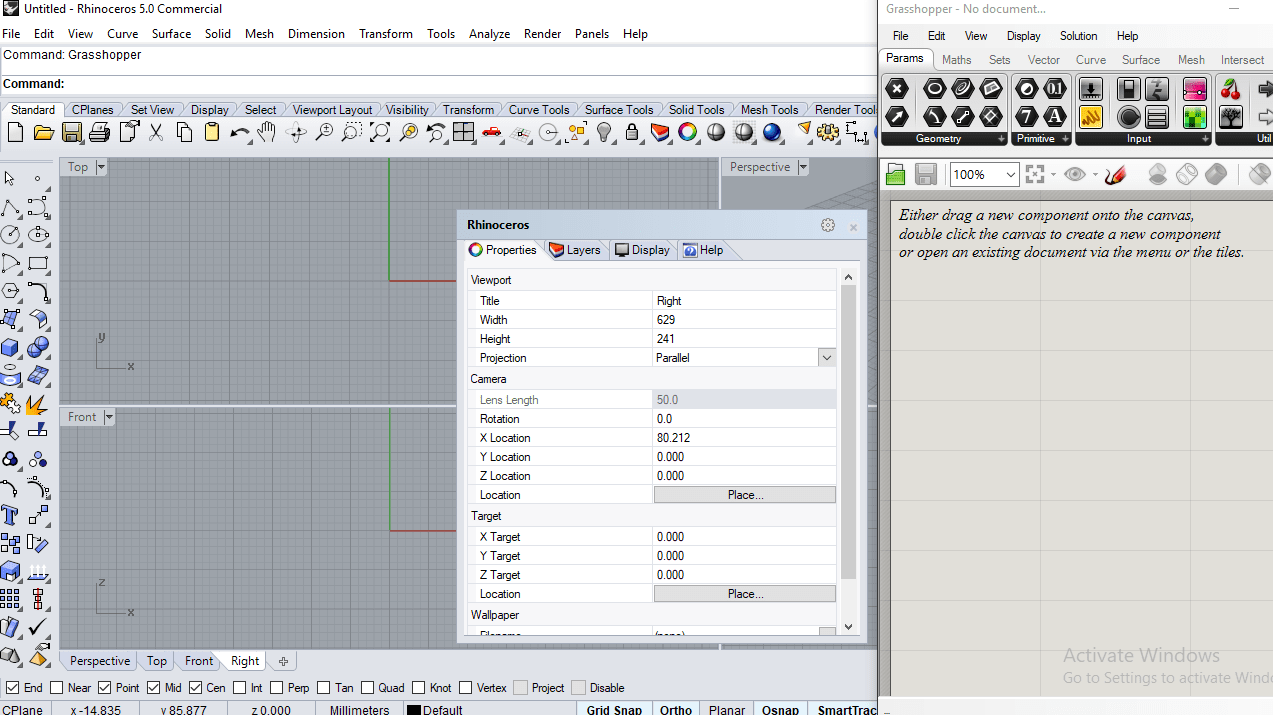Toggle the Mid osnap checkbox
The width and height of the screenshot is (1273, 715).
[x=154, y=688]
